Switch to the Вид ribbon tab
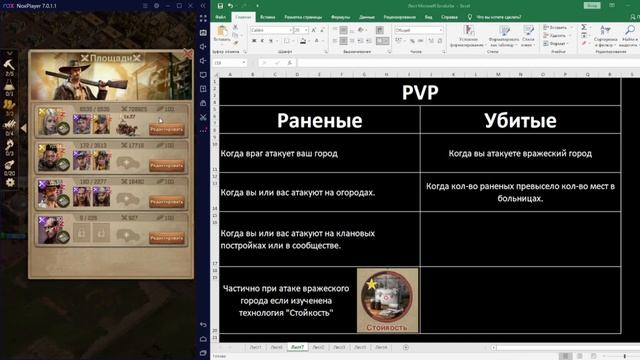Image resolution: width=640 pixels, height=360 pixels. click(x=428, y=17)
